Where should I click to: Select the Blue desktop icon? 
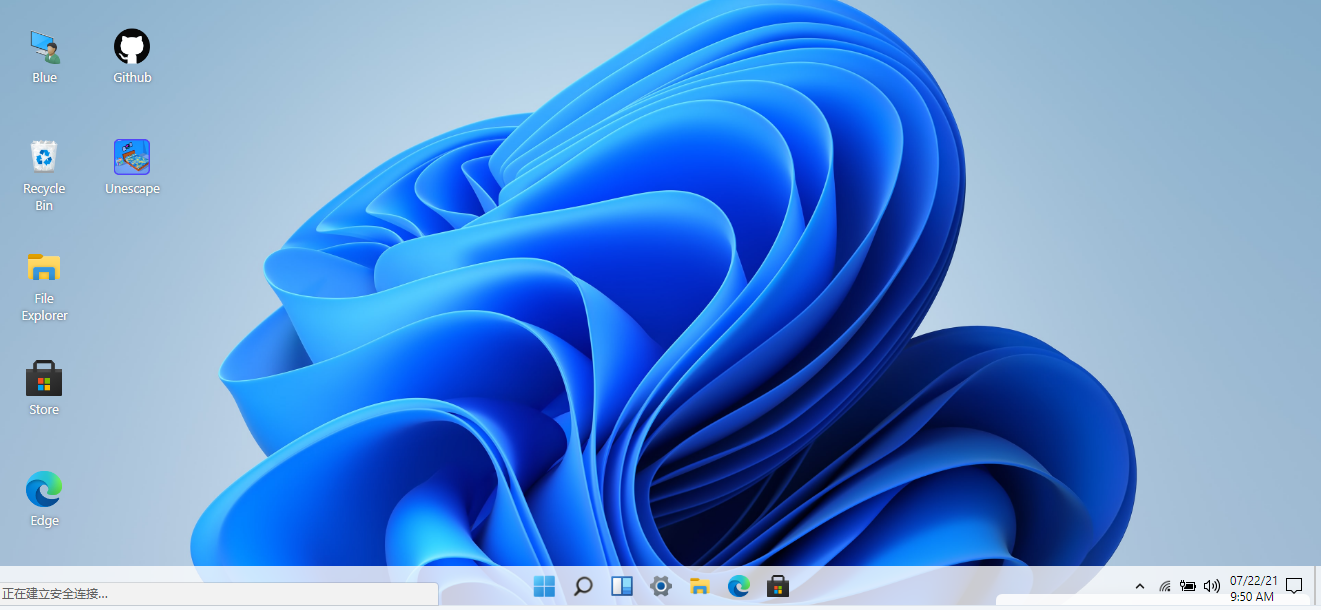[43, 45]
